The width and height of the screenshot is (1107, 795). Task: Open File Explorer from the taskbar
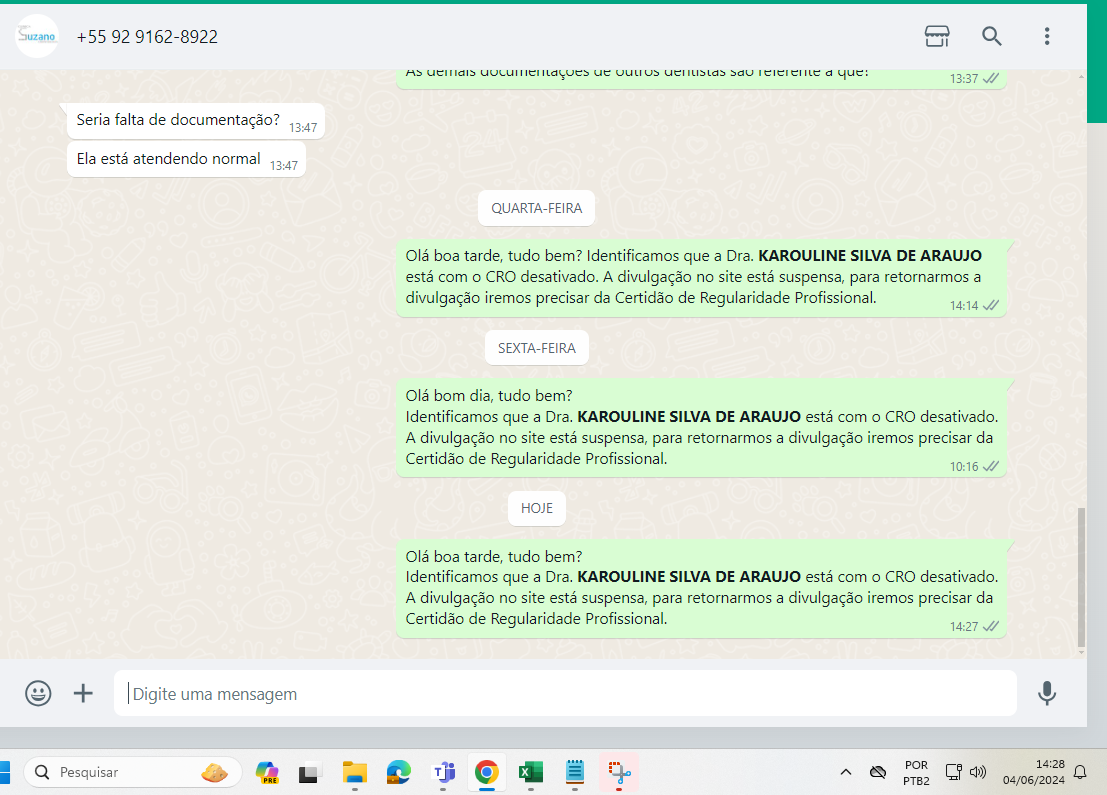(355, 772)
